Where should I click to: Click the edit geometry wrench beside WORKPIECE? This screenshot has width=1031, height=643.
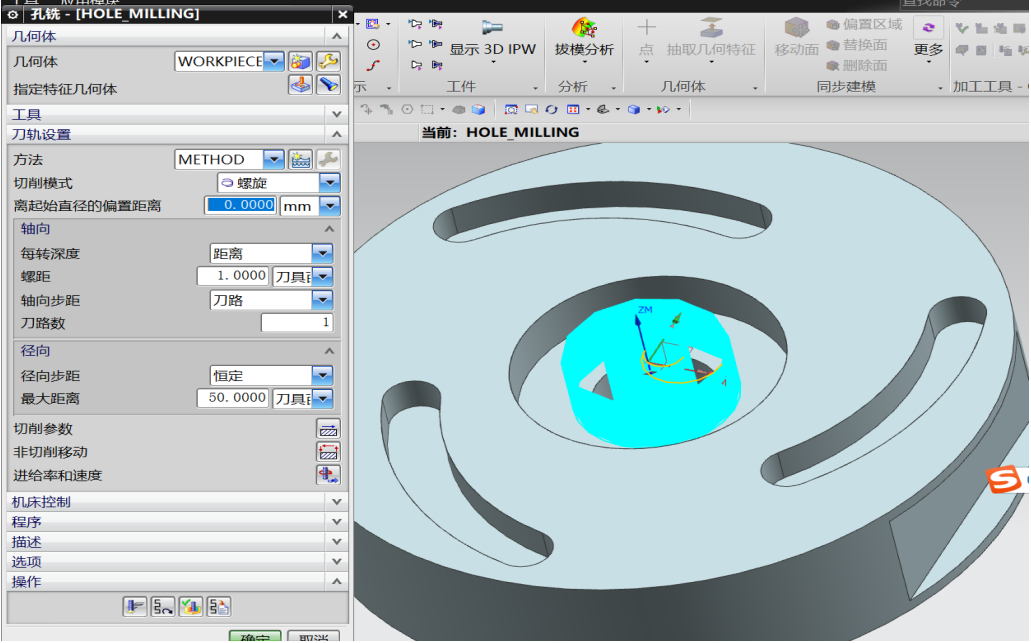[x=328, y=61]
